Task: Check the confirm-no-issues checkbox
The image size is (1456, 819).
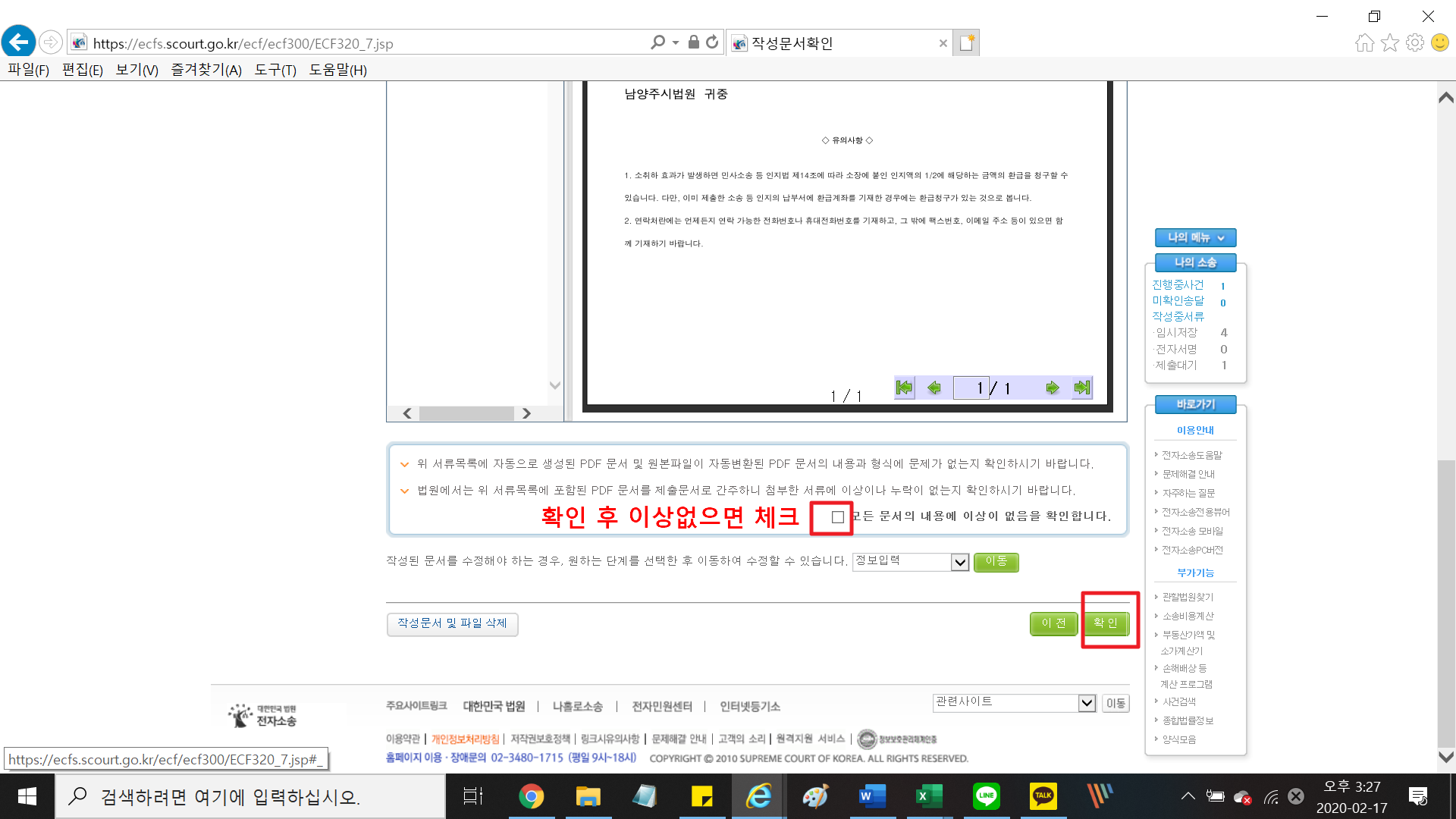Action: pos(837,517)
